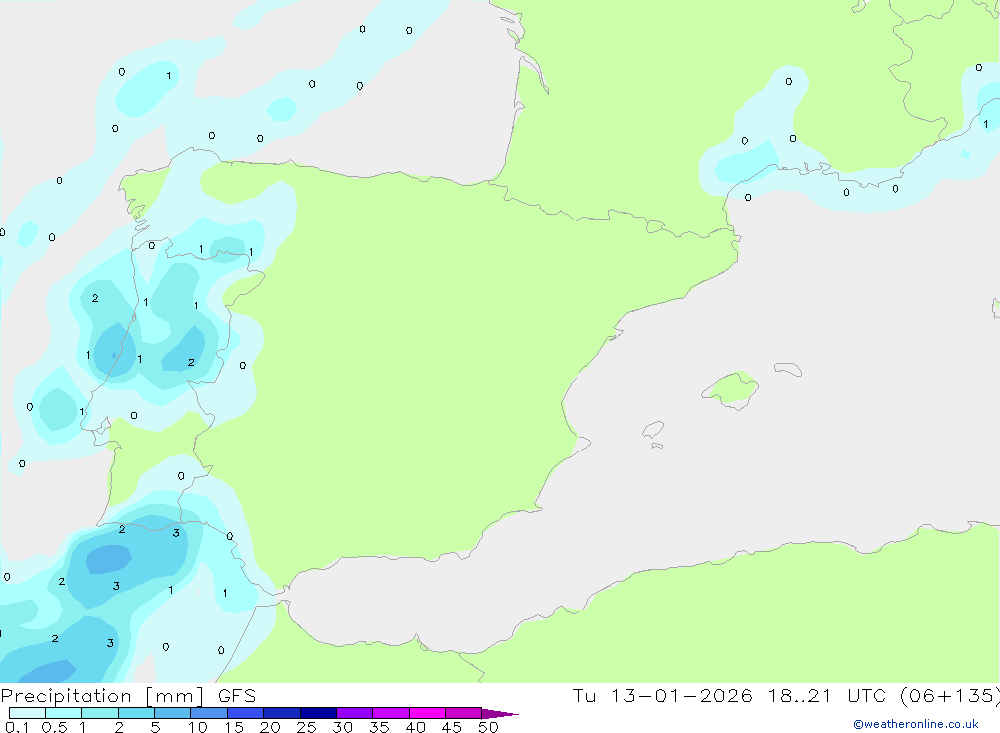Viewport: 1000px width, 733px height.
Task: Select the 30–35 mm violet legend swatch
Action: pos(355,713)
